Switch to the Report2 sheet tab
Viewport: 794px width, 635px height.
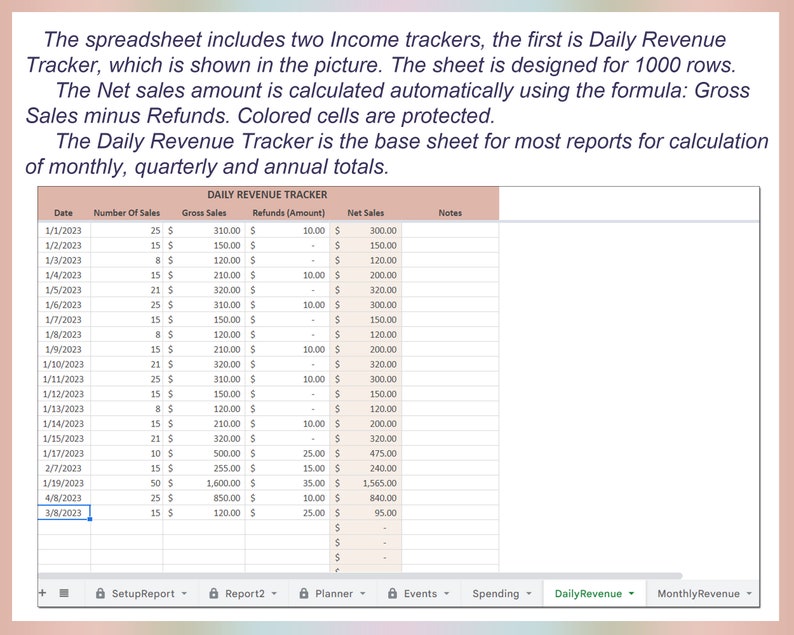click(x=245, y=593)
